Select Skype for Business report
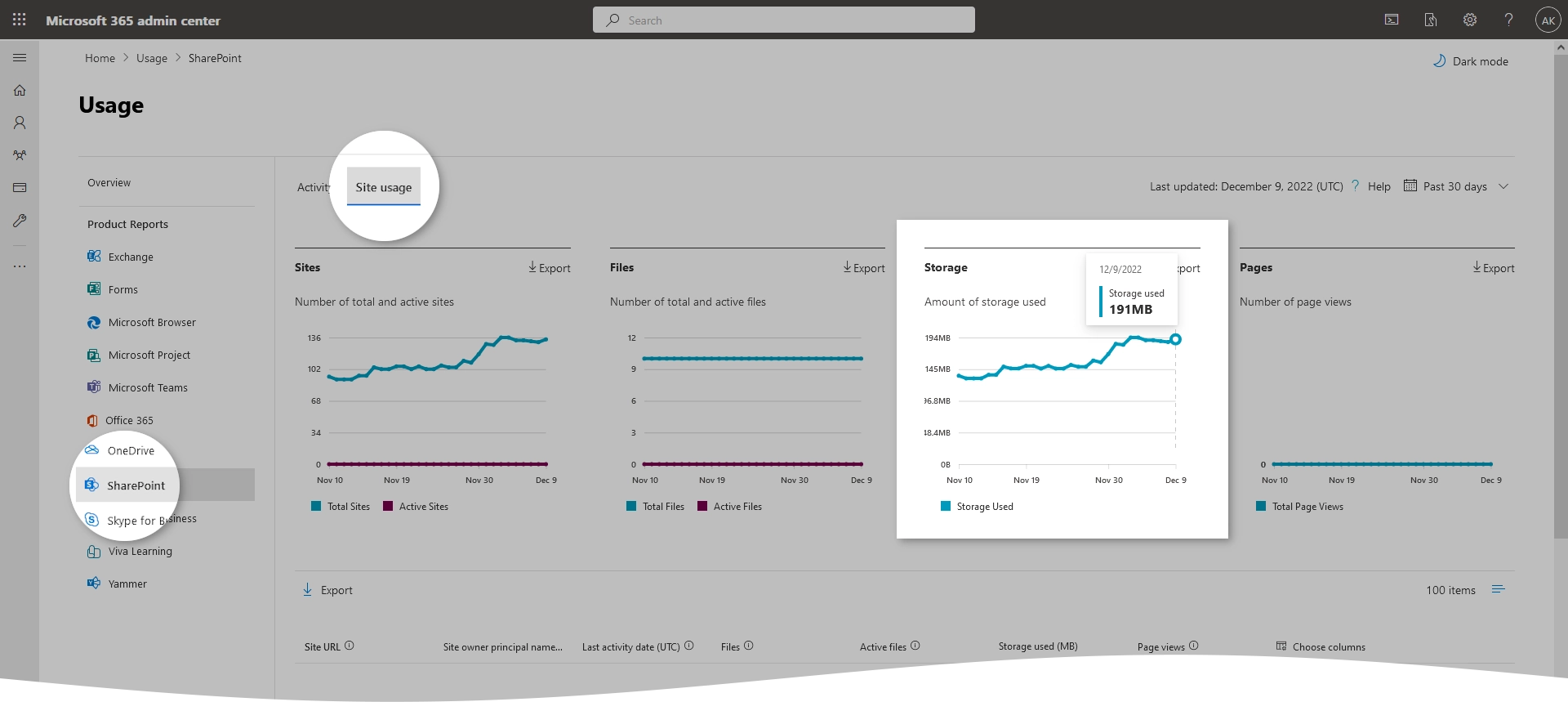 tap(142, 520)
